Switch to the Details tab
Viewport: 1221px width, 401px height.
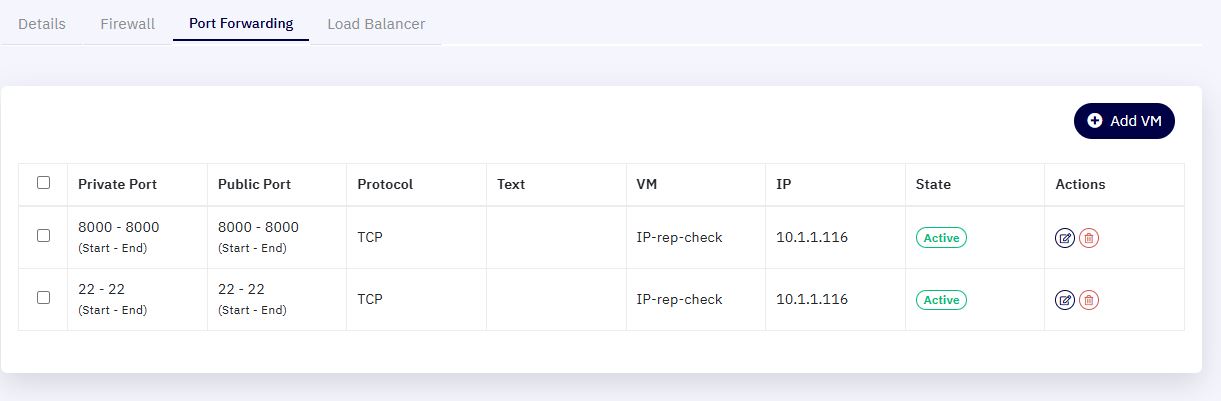tap(42, 23)
